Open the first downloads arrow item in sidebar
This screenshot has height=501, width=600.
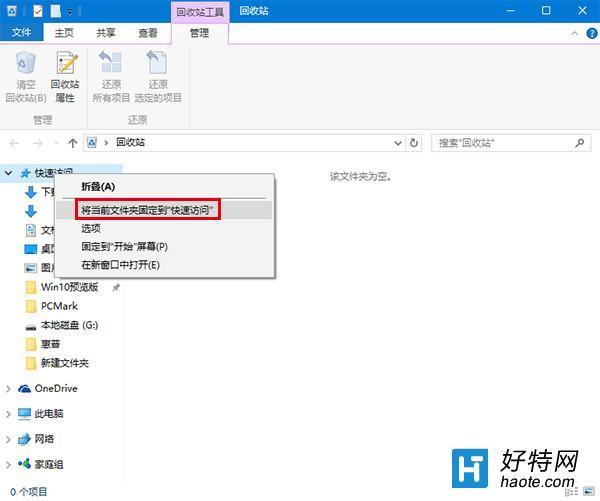[31, 192]
